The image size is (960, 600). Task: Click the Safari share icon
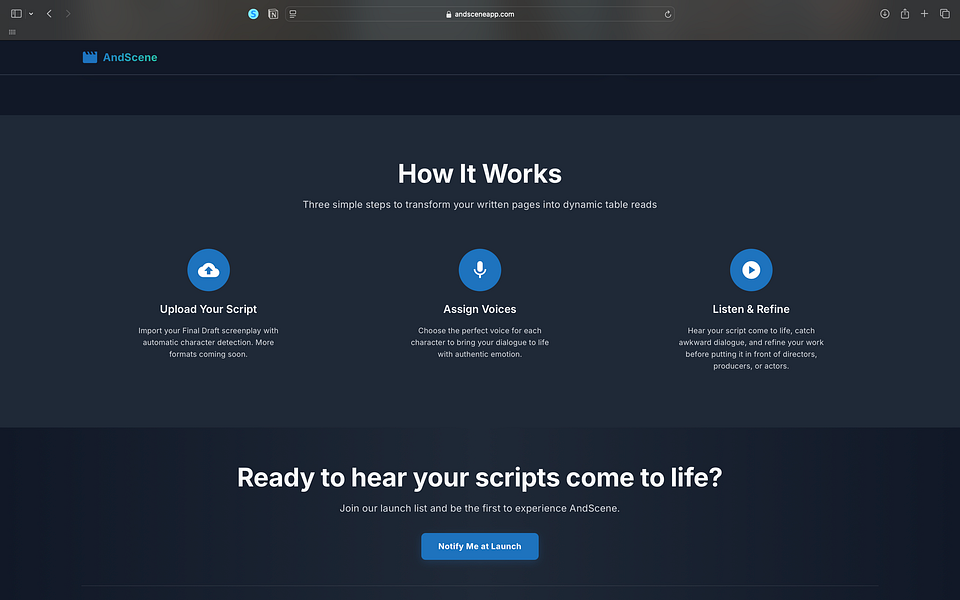(x=905, y=13)
